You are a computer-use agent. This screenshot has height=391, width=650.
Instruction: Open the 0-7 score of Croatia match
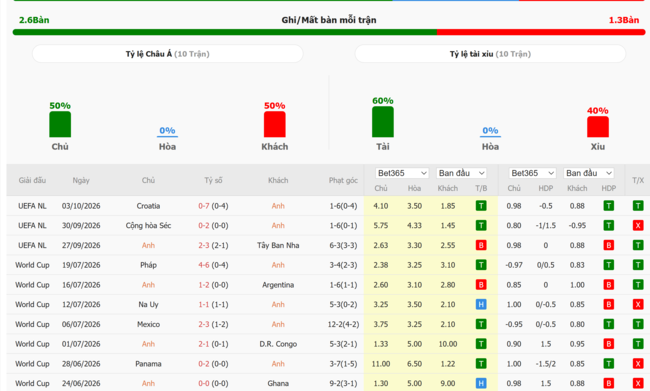204,206
